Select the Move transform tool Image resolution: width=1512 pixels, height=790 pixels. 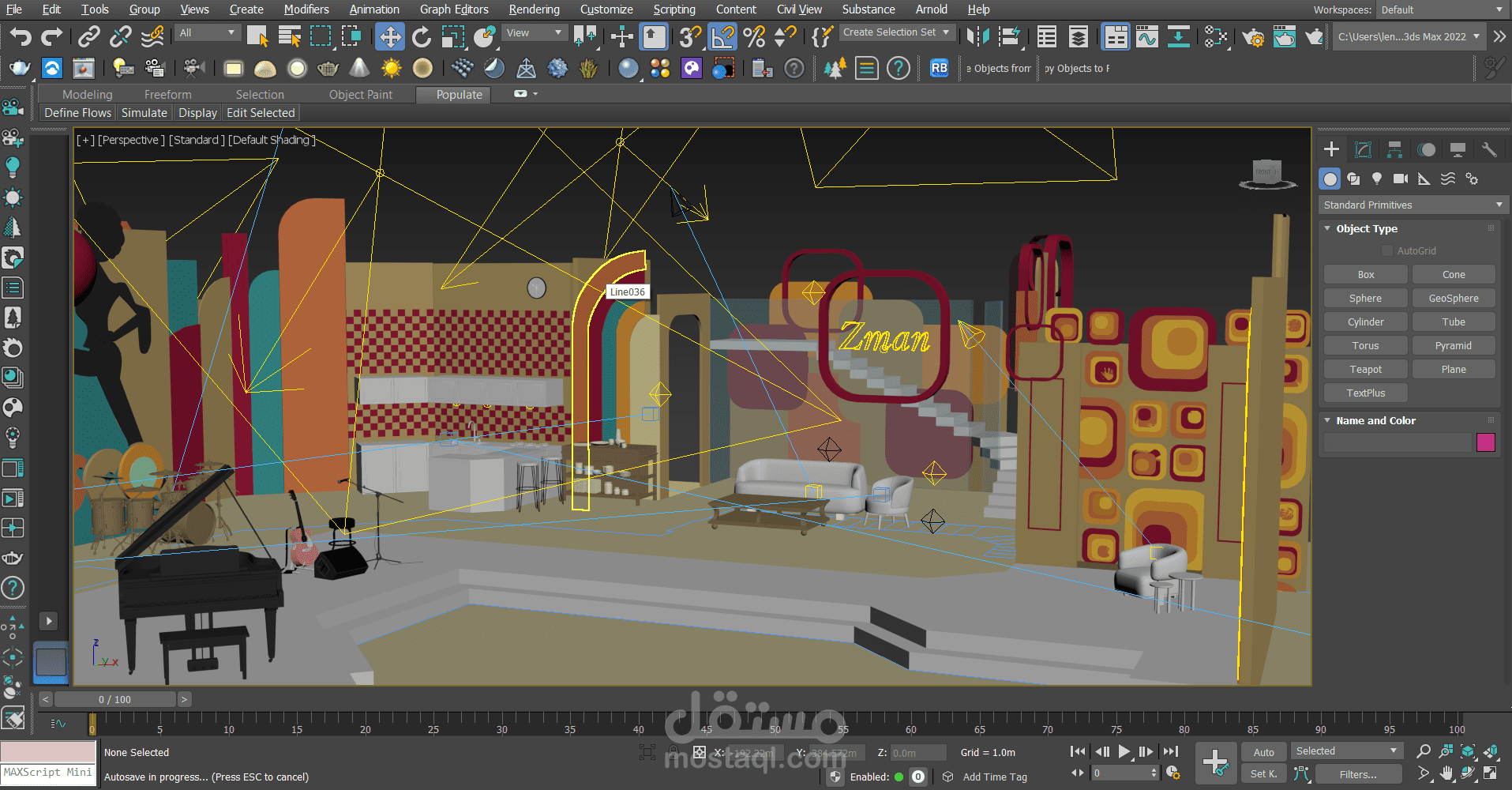[x=390, y=36]
